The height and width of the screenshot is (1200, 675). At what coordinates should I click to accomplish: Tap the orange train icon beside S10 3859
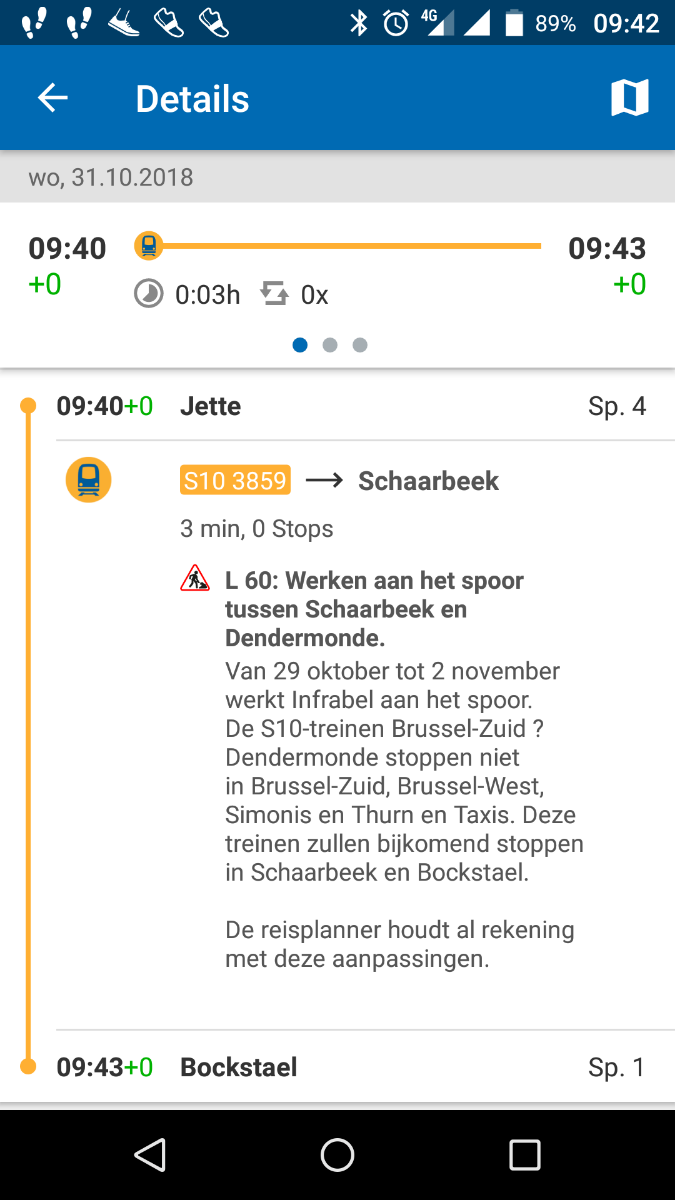pyautogui.click(x=88, y=480)
